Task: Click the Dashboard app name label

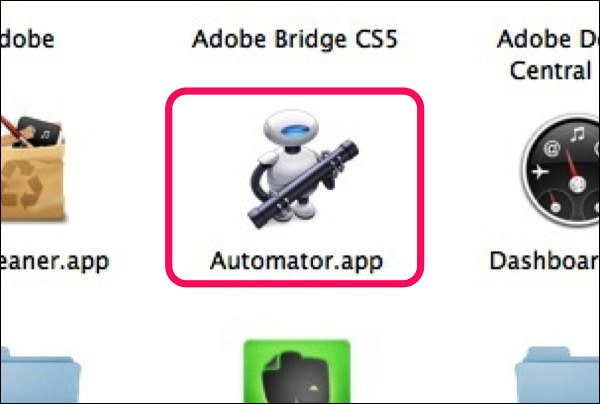Action: point(545,261)
